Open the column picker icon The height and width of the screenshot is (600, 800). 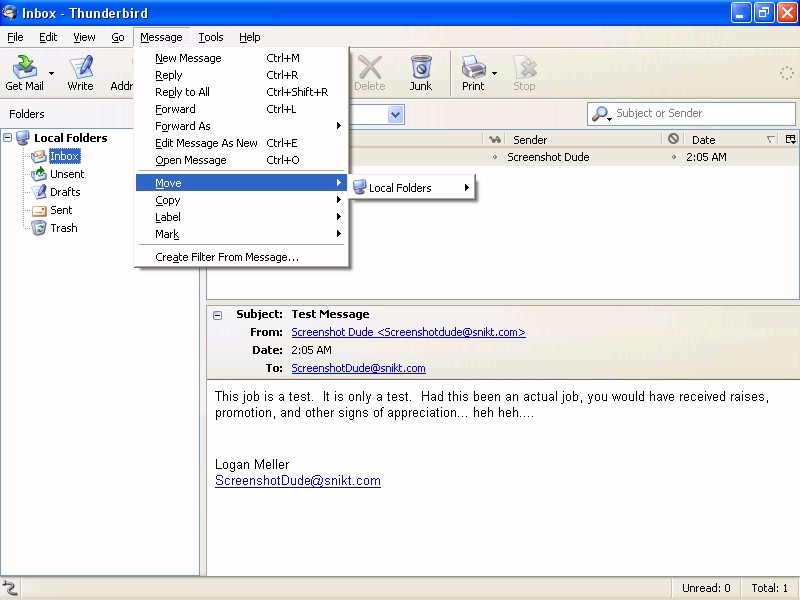click(x=790, y=139)
